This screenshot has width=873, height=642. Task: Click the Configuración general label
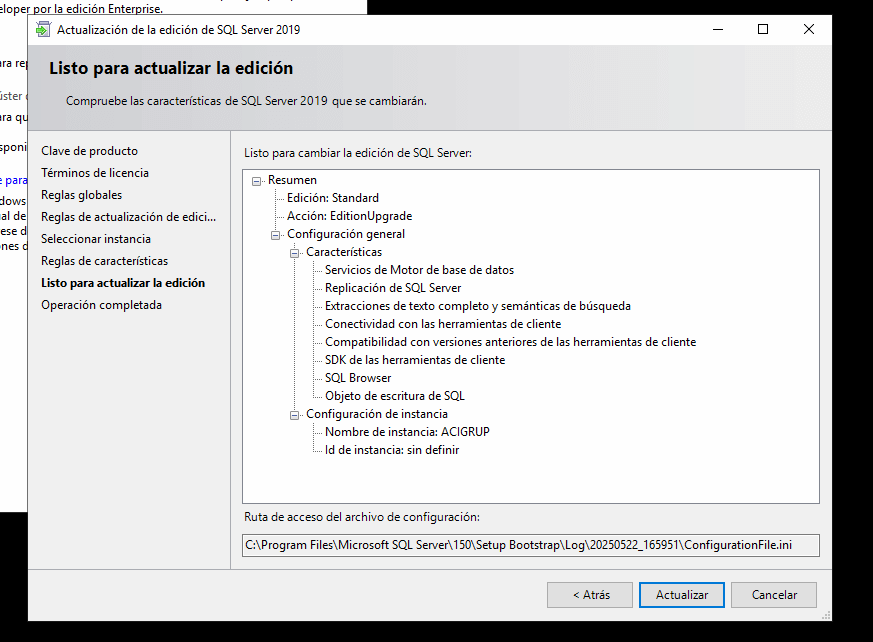pyautogui.click(x=346, y=234)
